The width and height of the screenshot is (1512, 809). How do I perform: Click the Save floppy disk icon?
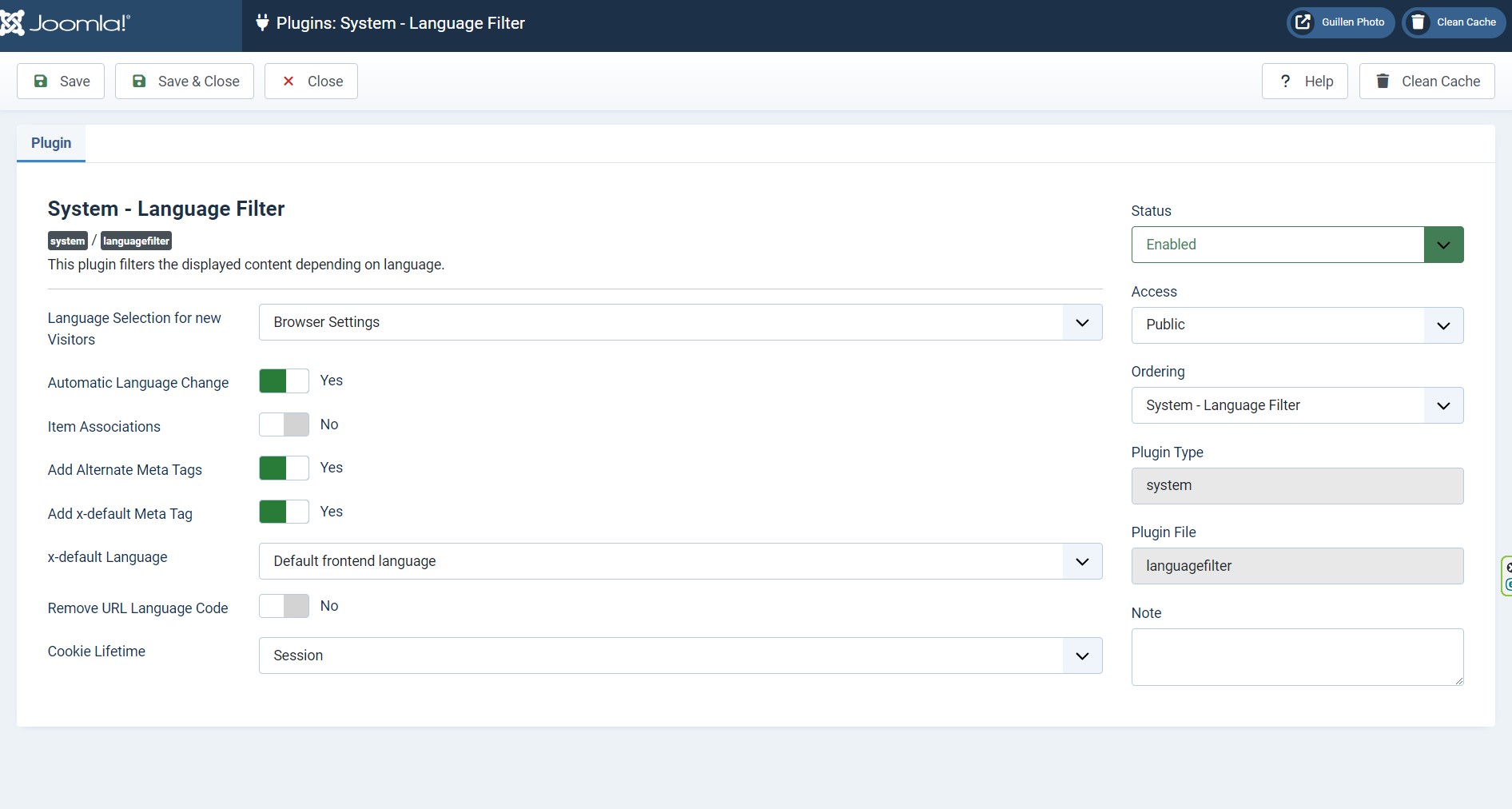click(41, 82)
